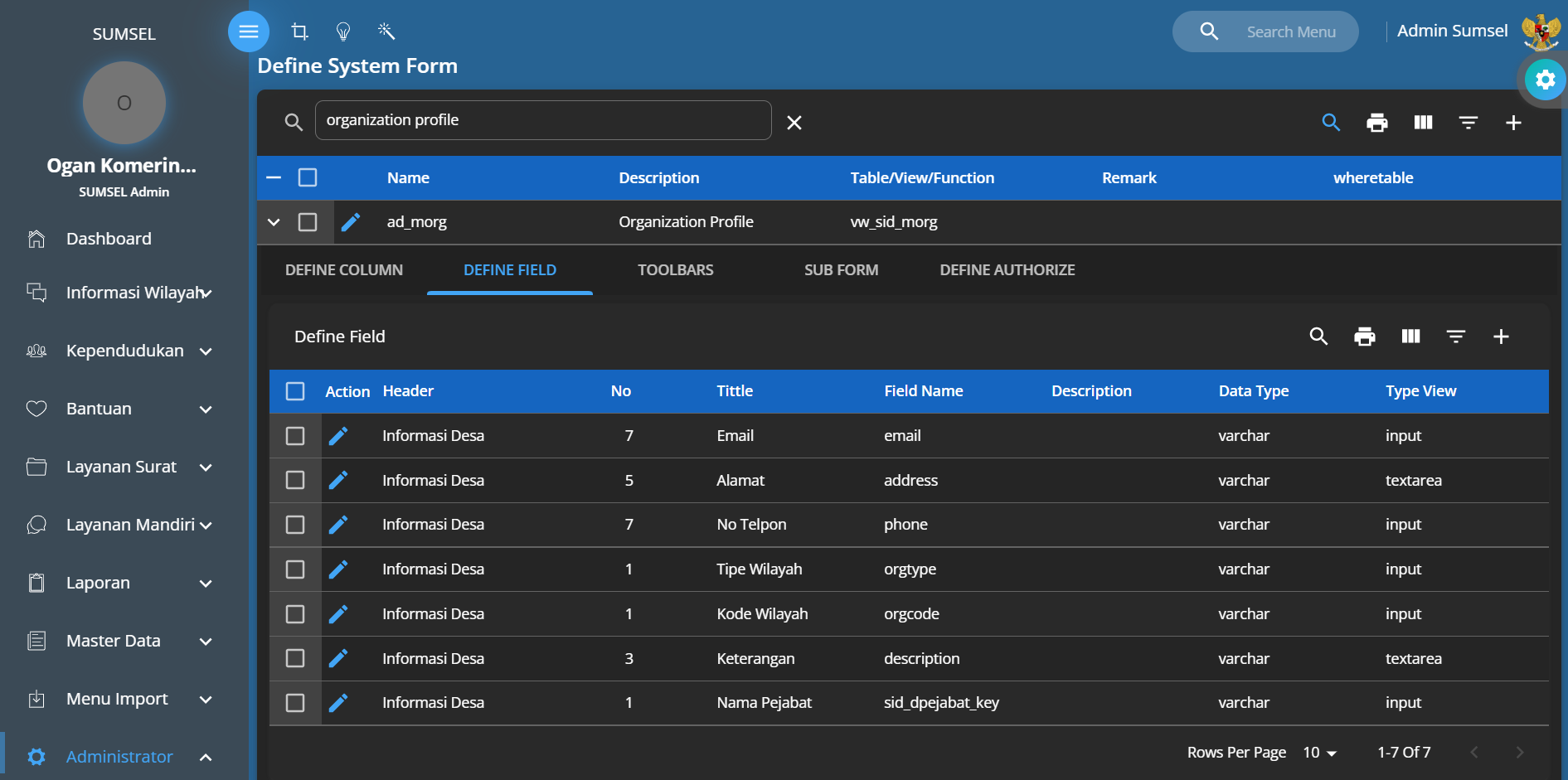The width and height of the screenshot is (1568, 780).
Task: Edit the Alamat field row
Action: [x=338, y=481]
